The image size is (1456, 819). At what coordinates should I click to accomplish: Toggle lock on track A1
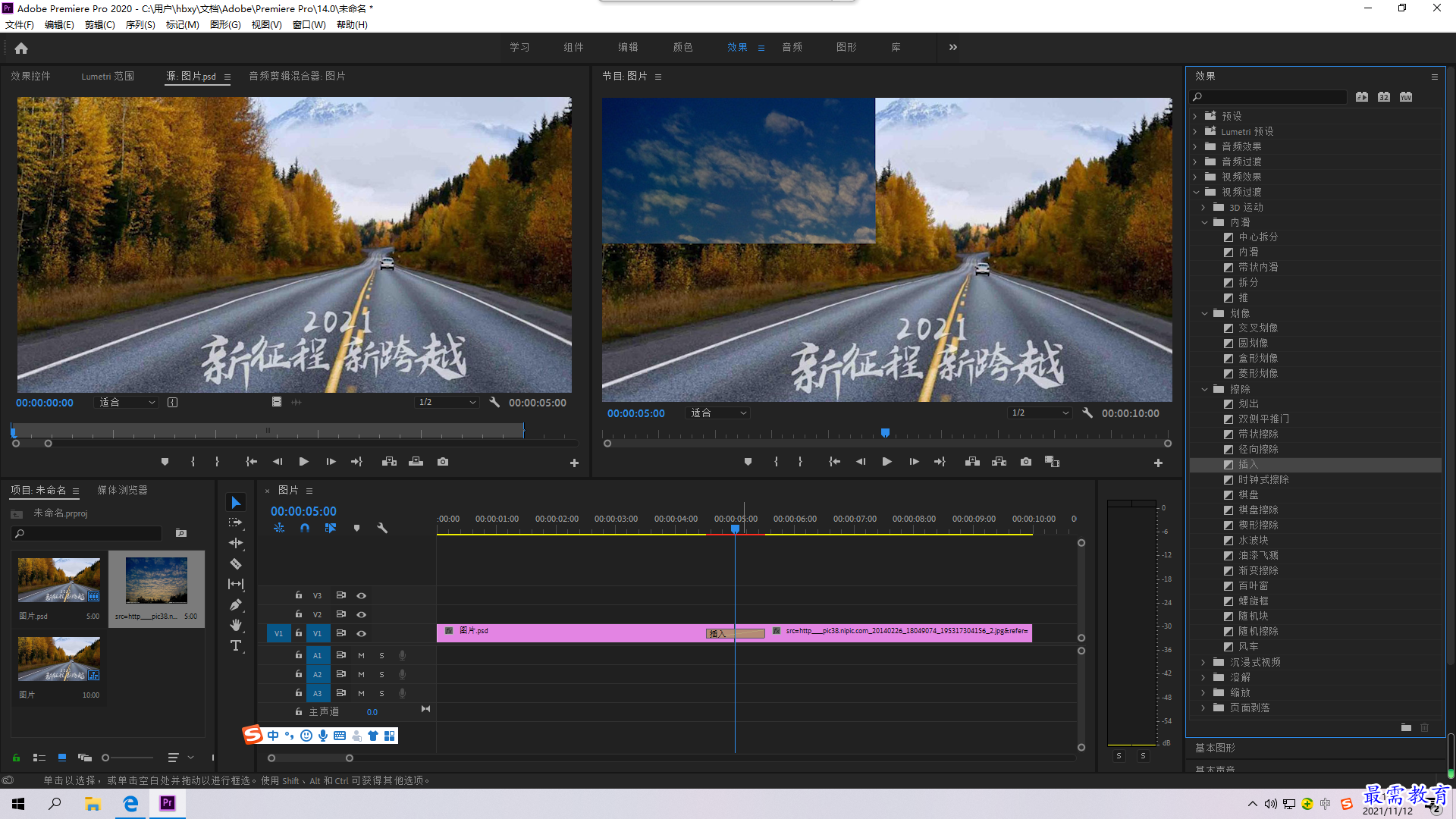(x=299, y=655)
